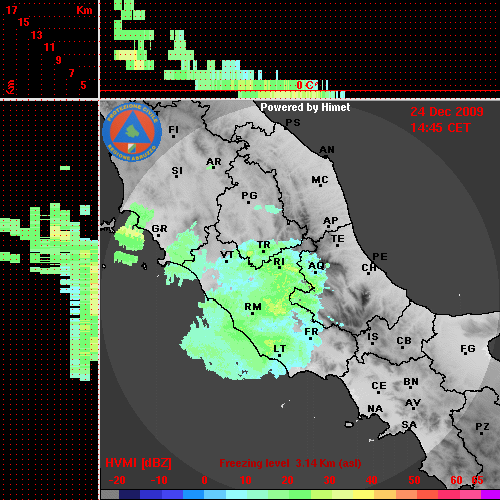Click the purple swatch at the scale's end
Screen dimensions: 500x500
[x=490, y=494]
